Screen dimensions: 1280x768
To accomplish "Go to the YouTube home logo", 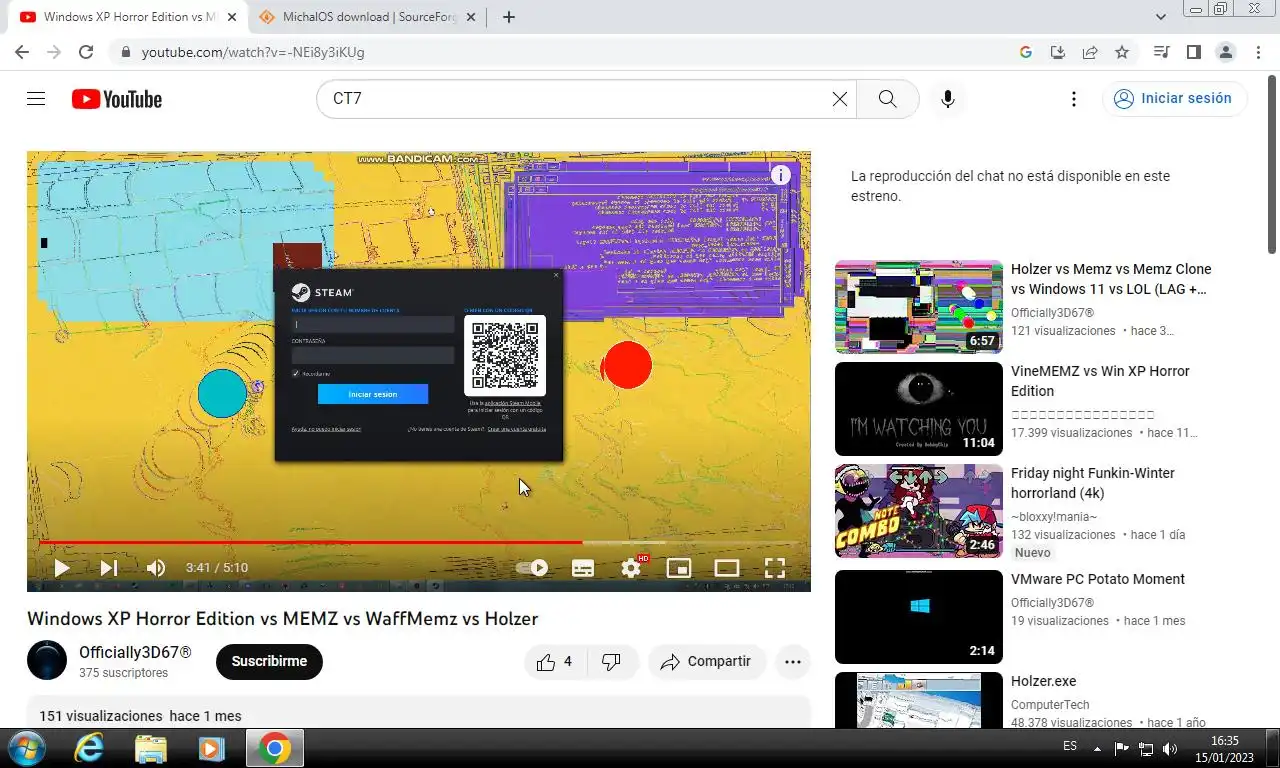I will point(116,99).
